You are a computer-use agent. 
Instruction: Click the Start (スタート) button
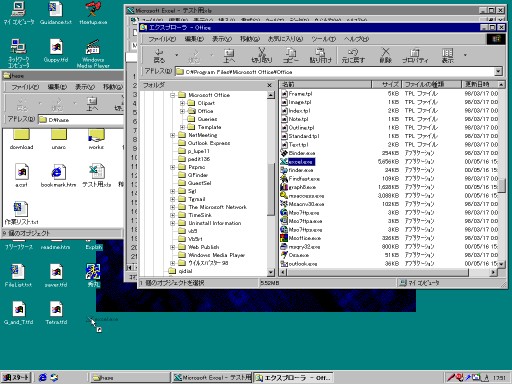[16, 377]
